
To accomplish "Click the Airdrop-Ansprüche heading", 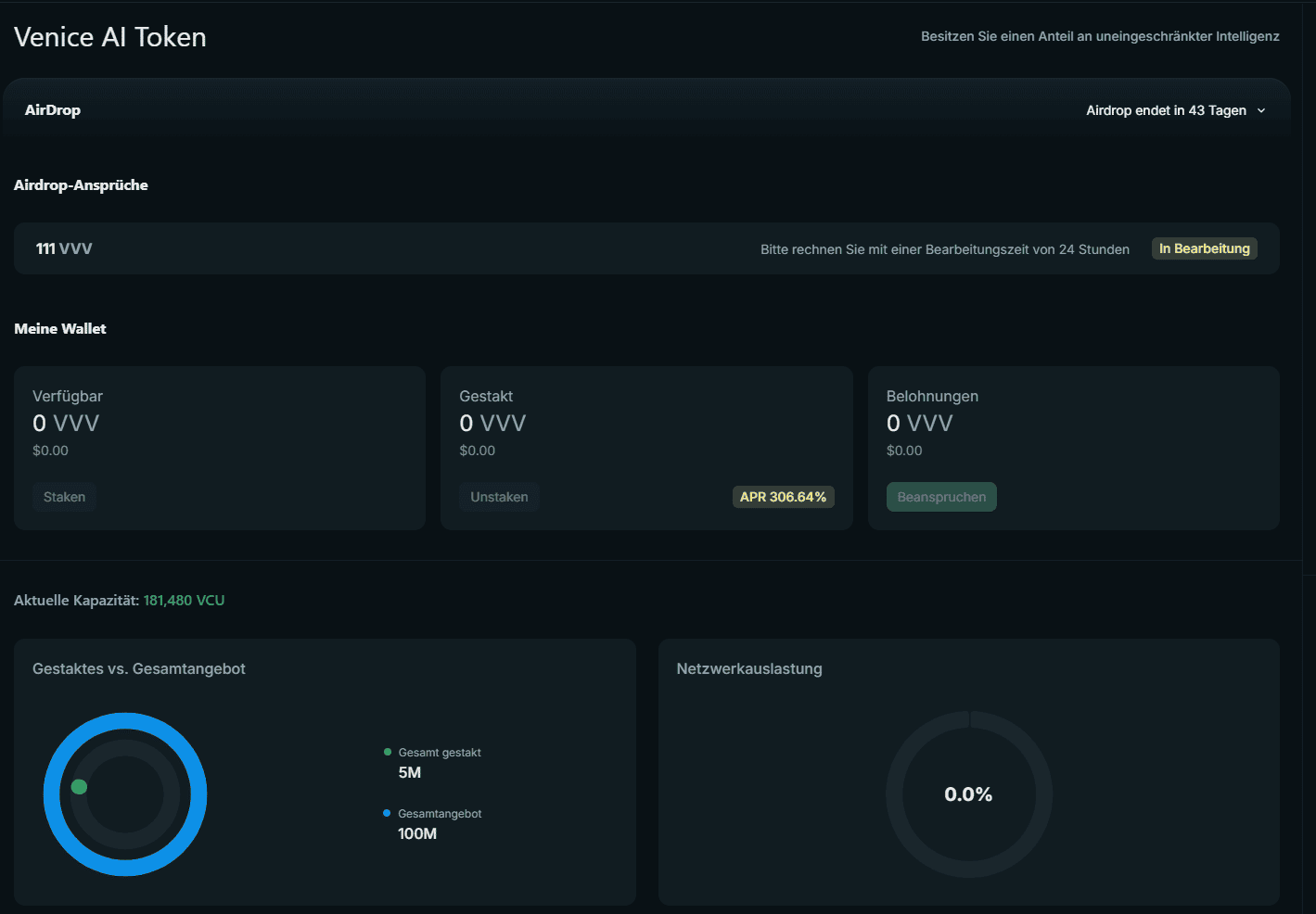I will (x=81, y=185).
